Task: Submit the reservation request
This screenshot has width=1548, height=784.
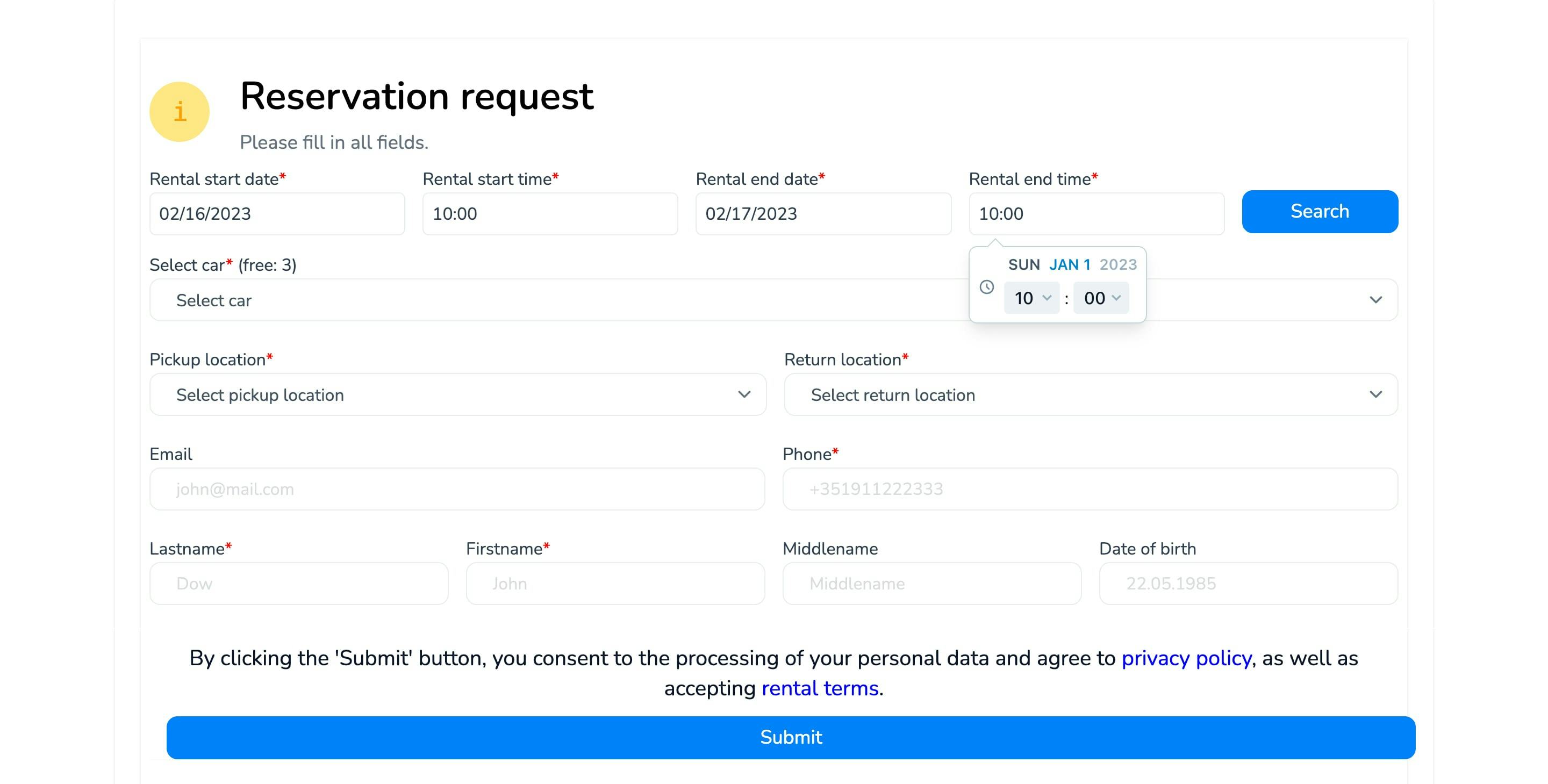Action: tap(791, 737)
